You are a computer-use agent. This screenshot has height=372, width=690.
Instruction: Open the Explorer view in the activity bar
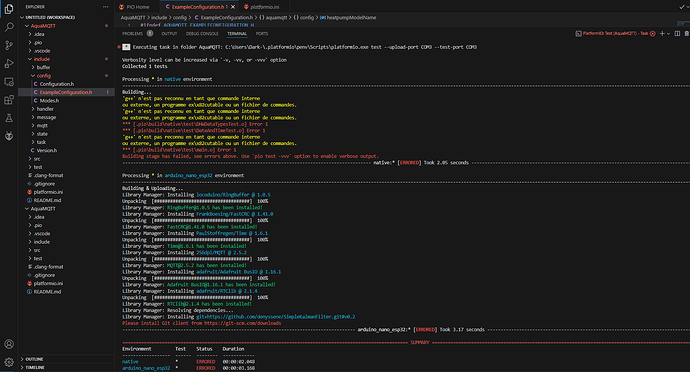[x=9, y=9]
